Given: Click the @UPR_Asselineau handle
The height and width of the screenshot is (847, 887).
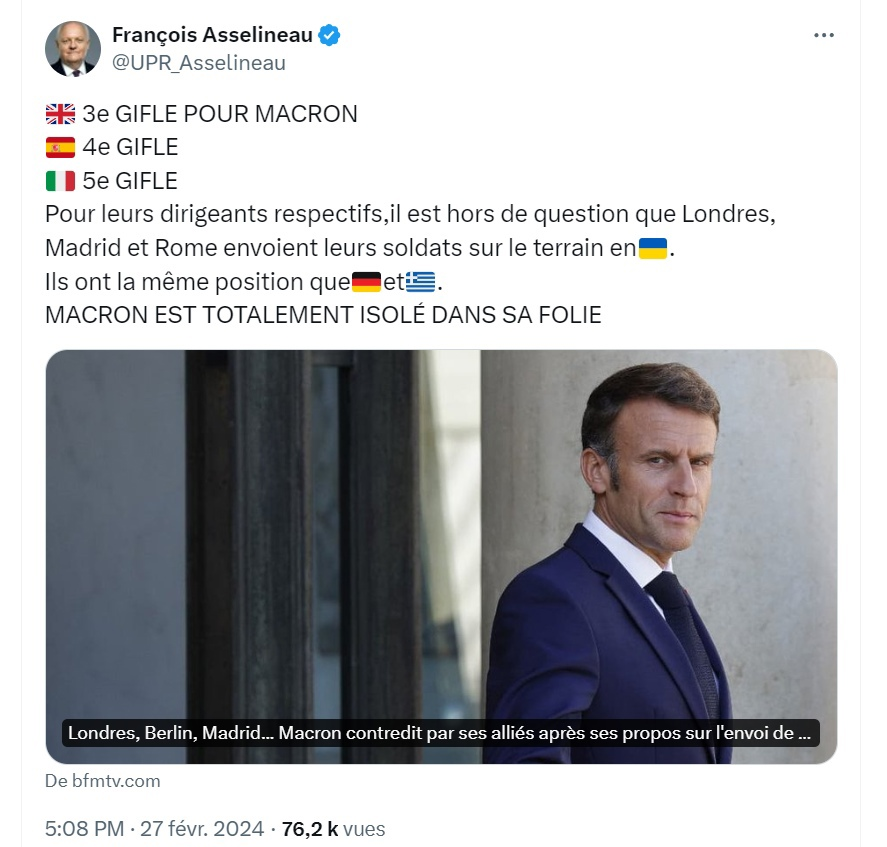Looking at the screenshot, I should 199,62.
